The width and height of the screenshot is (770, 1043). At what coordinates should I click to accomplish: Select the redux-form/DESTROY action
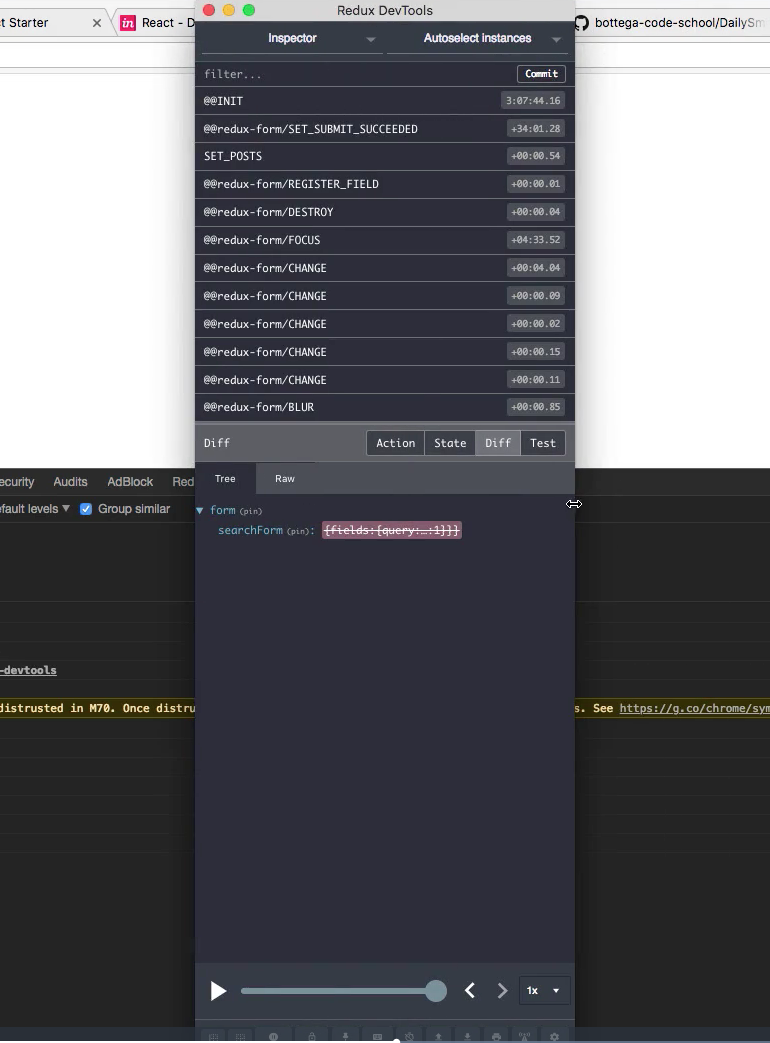coord(384,212)
